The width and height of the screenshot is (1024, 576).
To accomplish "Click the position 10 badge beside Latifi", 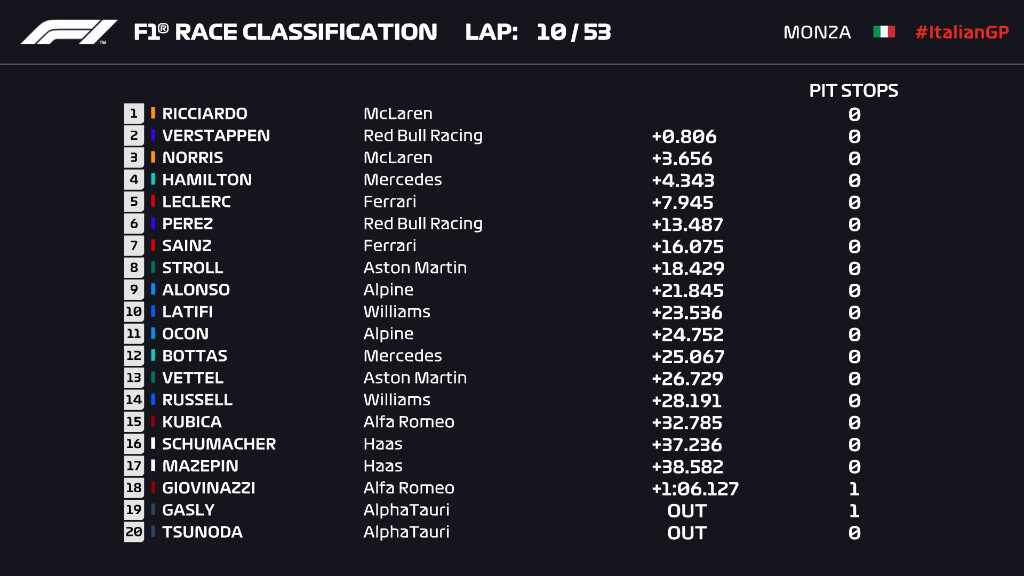I will tap(134, 312).
